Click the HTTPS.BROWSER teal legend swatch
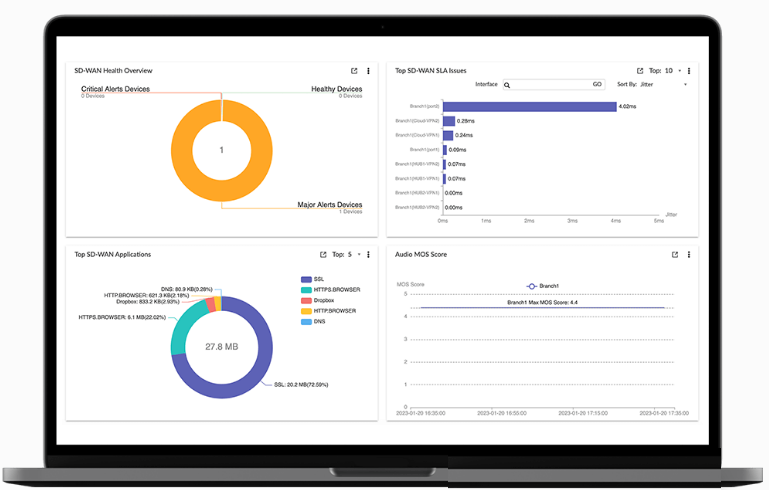 (306, 290)
